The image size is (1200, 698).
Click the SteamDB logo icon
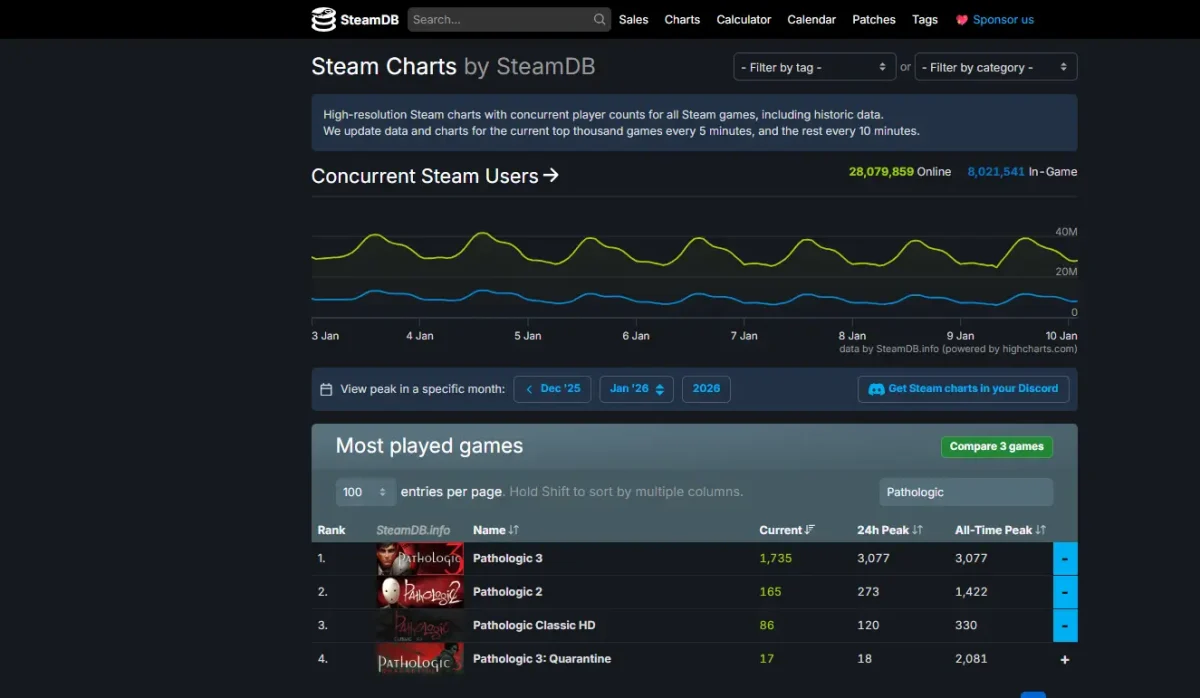[x=322, y=18]
